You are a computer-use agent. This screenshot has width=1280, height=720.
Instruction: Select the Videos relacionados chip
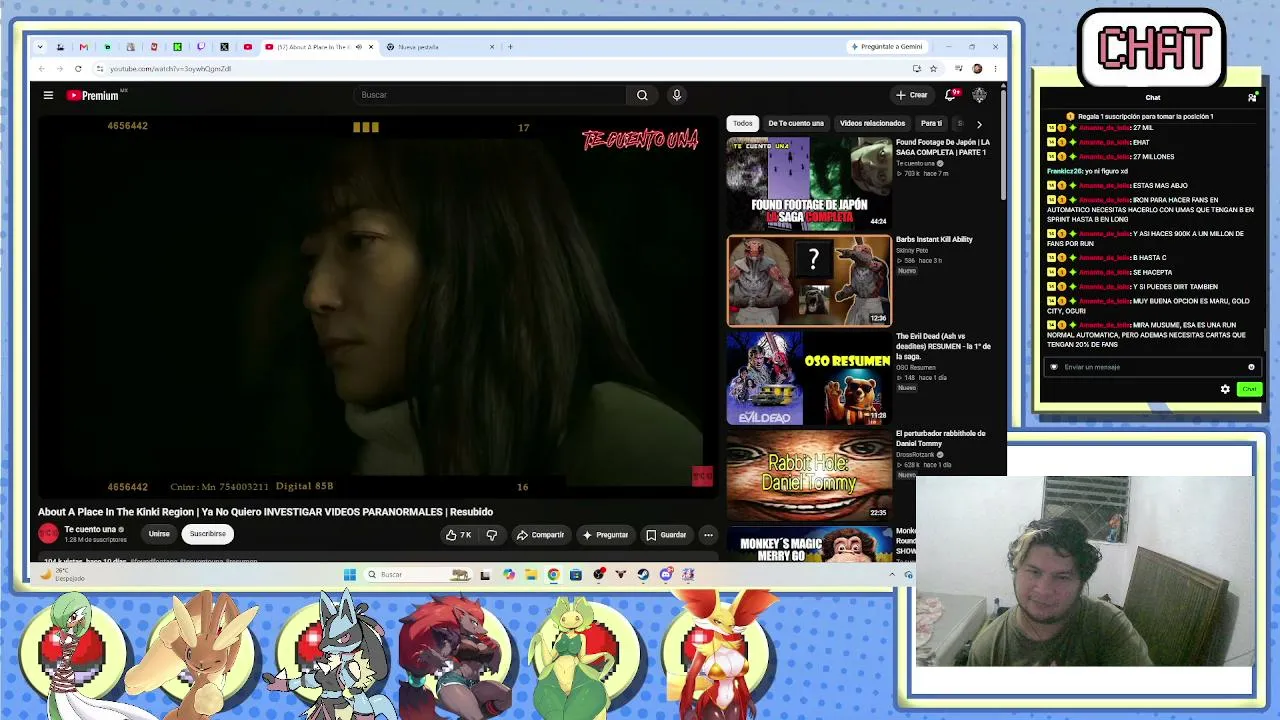[x=872, y=124]
